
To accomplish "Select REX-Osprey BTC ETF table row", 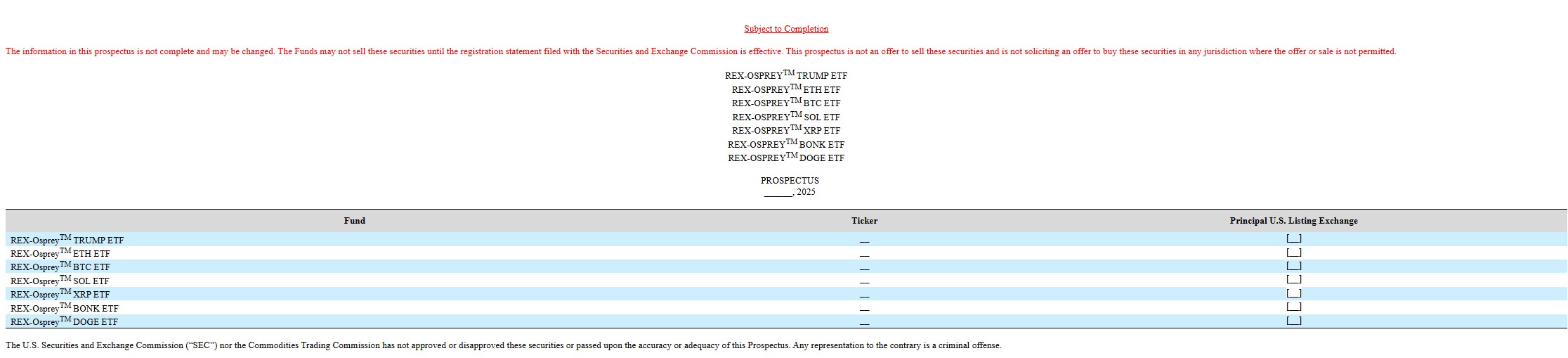I will pyautogui.click(x=786, y=267).
